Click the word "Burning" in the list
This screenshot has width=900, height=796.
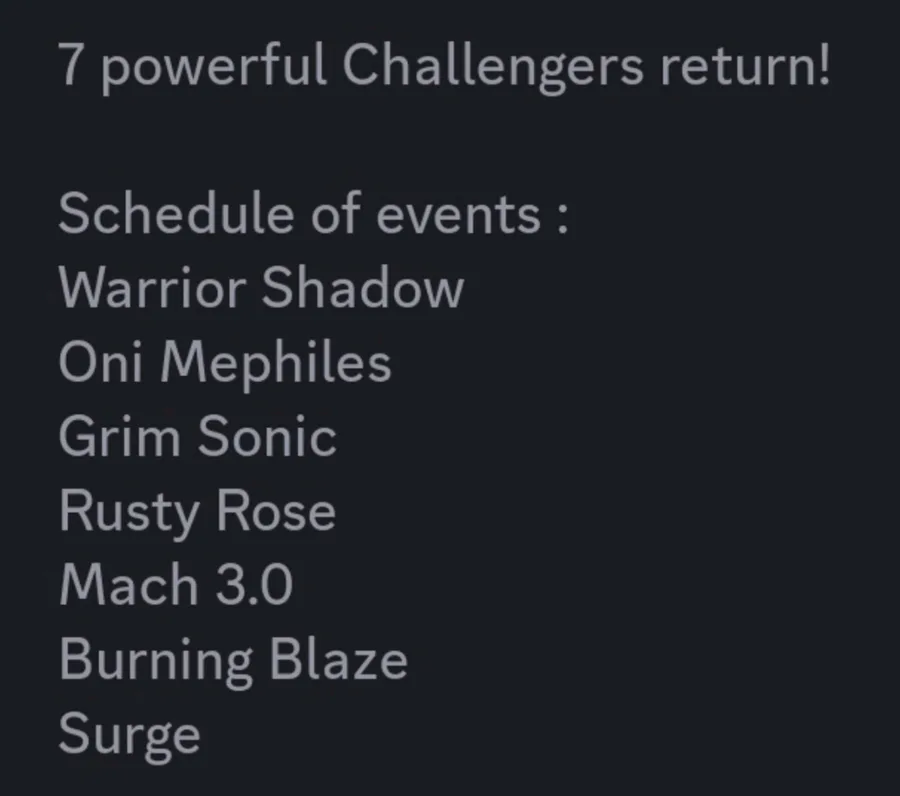click(156, 661)
